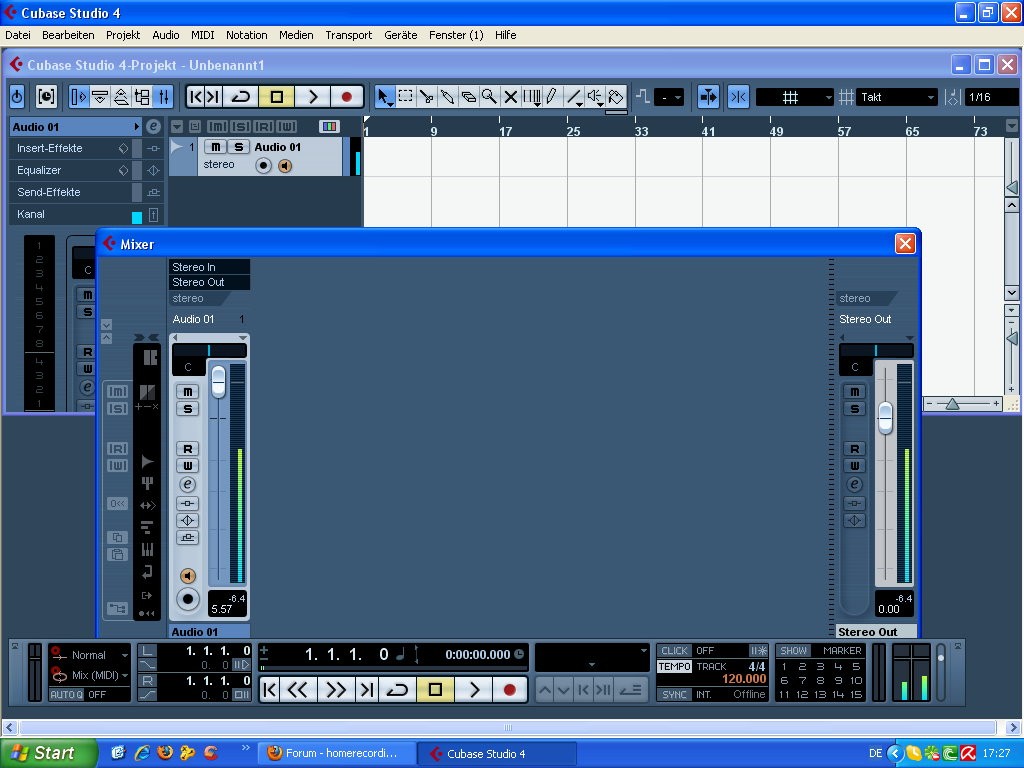Enable record on Audio 01 track
This screenshot has height=768, width=1024.
click(263, 166)
